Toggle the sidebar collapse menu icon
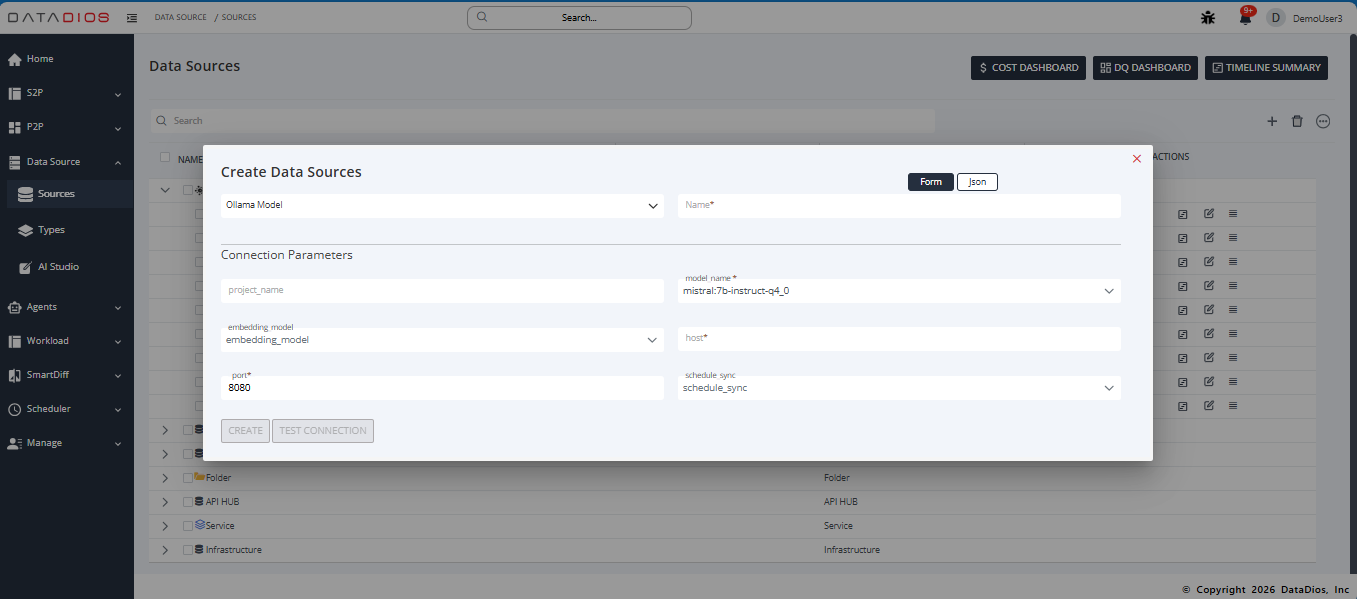Screen dimensions: 1357x599 tap(132, 18)
